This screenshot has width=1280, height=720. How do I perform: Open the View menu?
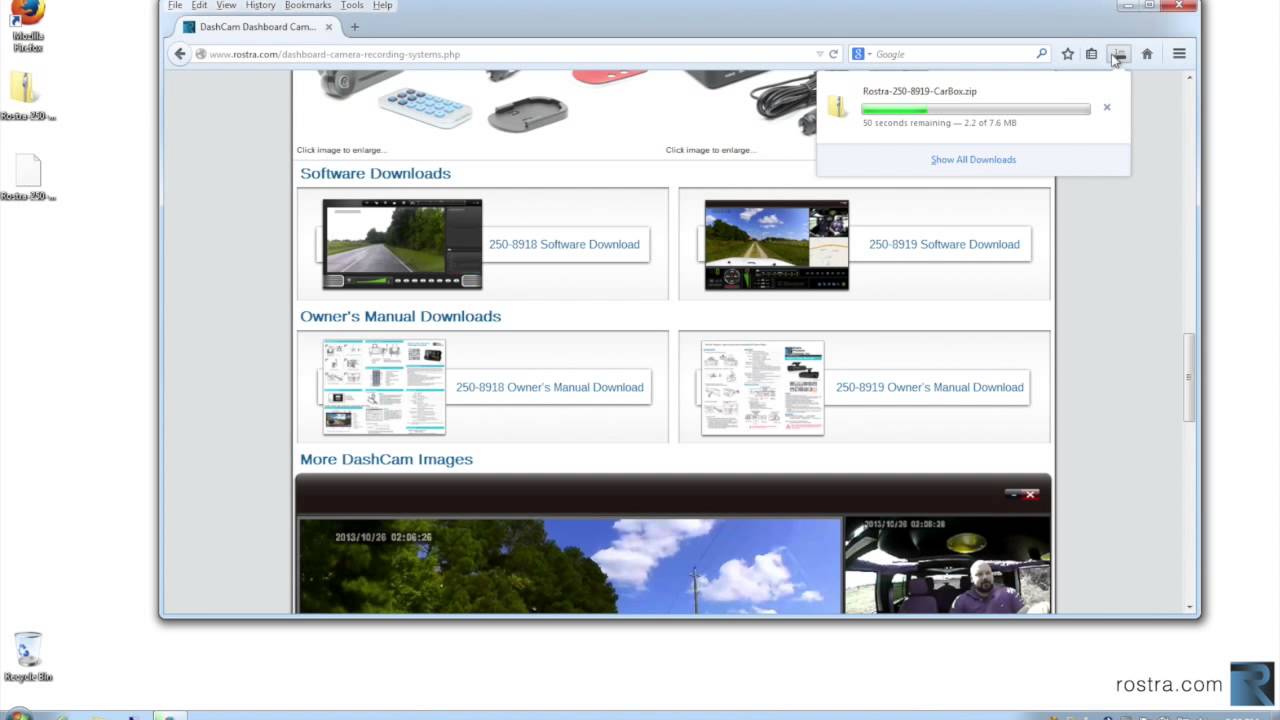(226, 5)
